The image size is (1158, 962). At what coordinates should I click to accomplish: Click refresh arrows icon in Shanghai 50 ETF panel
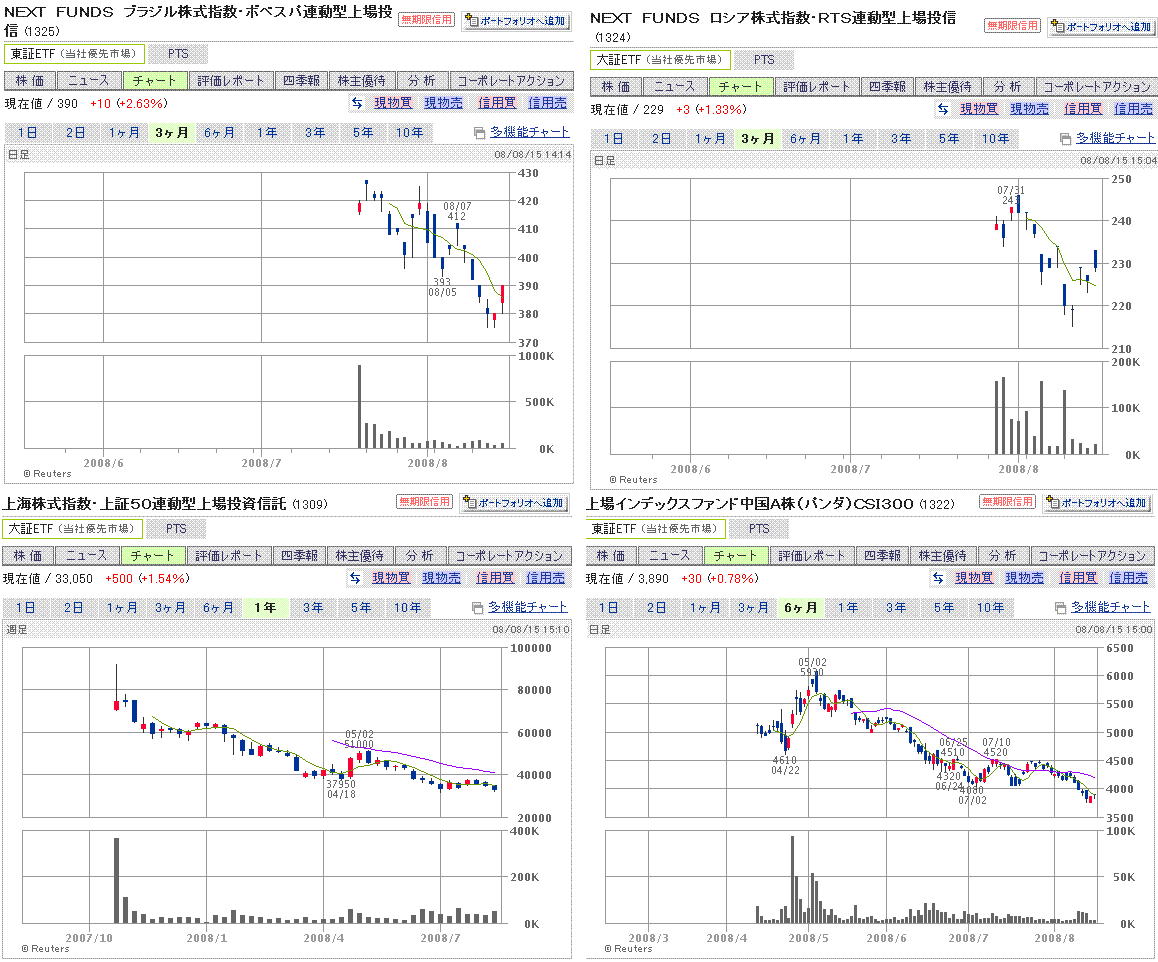click(x=355, y=578)
